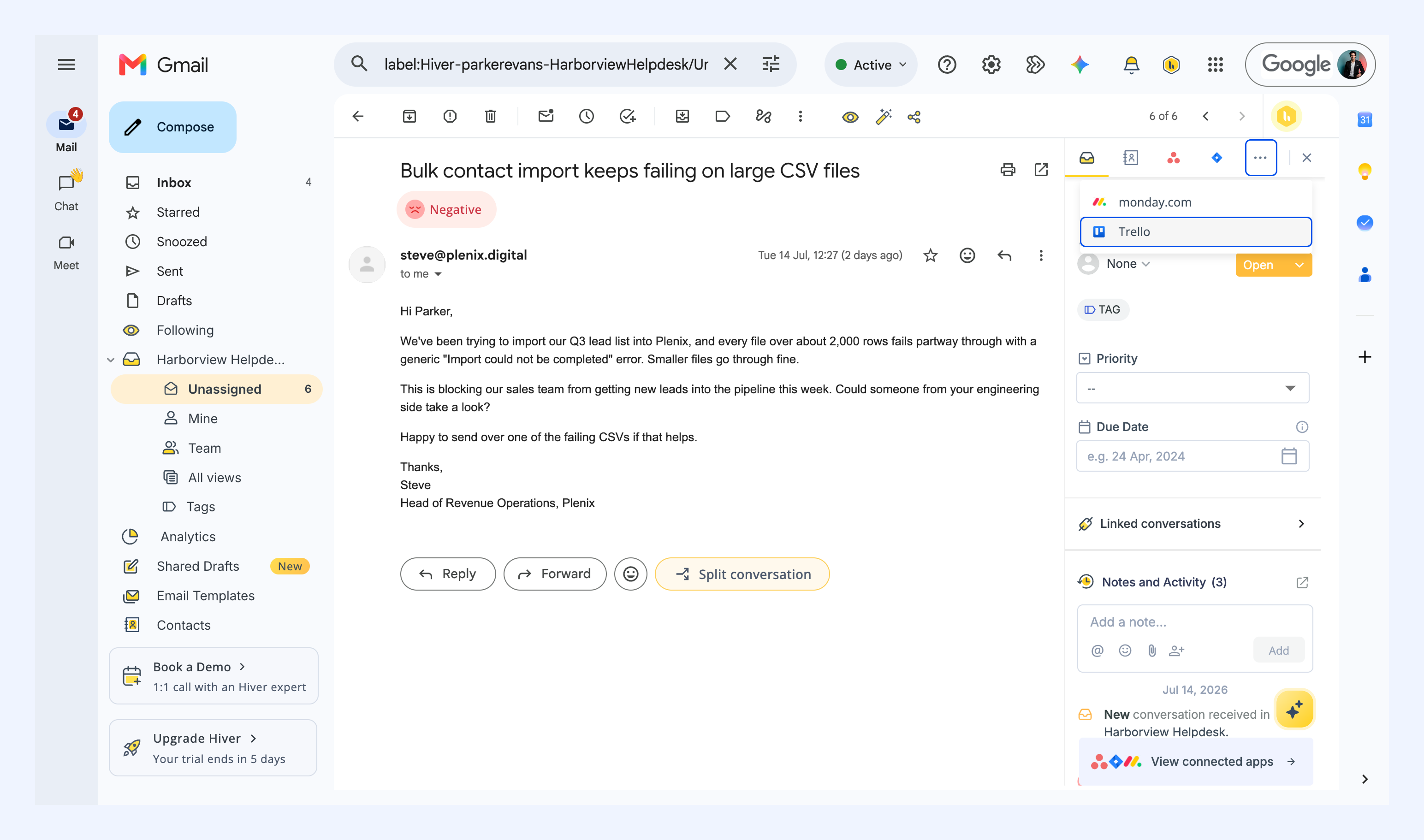
Task: Add an emoji reaction to Steve's message
Action: [967, 256]
